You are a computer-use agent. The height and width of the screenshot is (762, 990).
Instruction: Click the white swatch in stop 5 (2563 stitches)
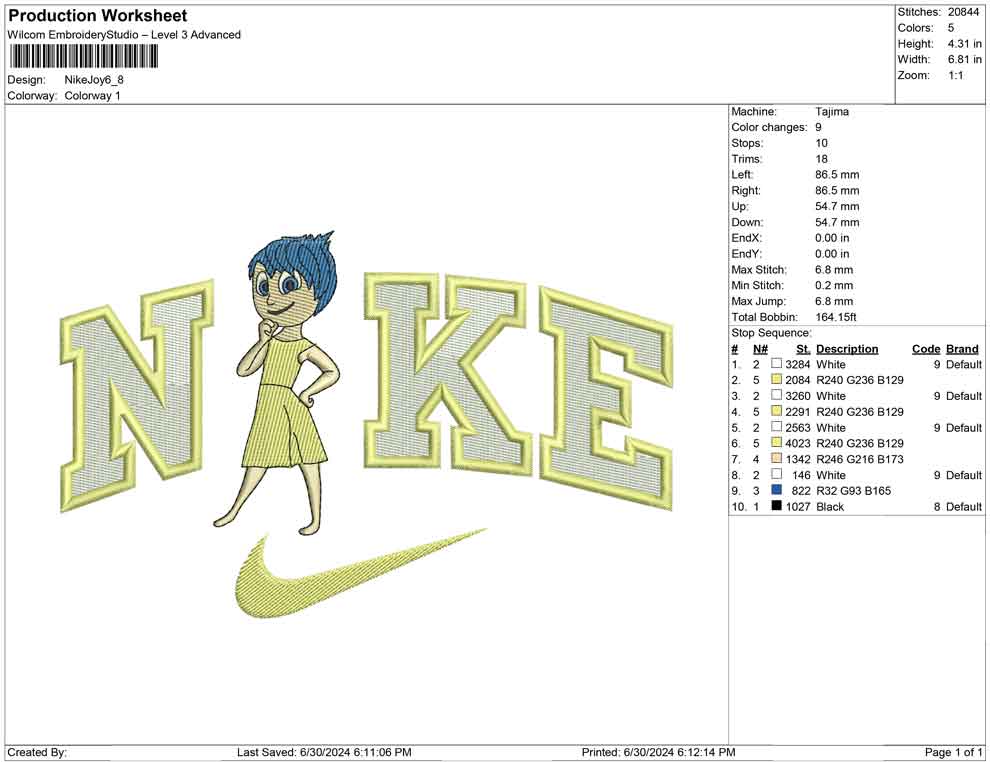[777, 427]
